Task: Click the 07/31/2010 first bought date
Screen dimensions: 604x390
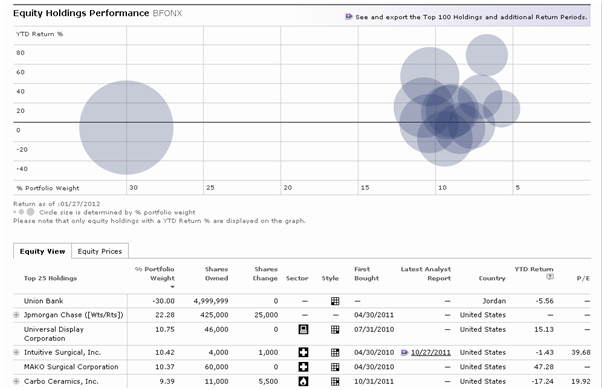Action: (x=374, y=329)
